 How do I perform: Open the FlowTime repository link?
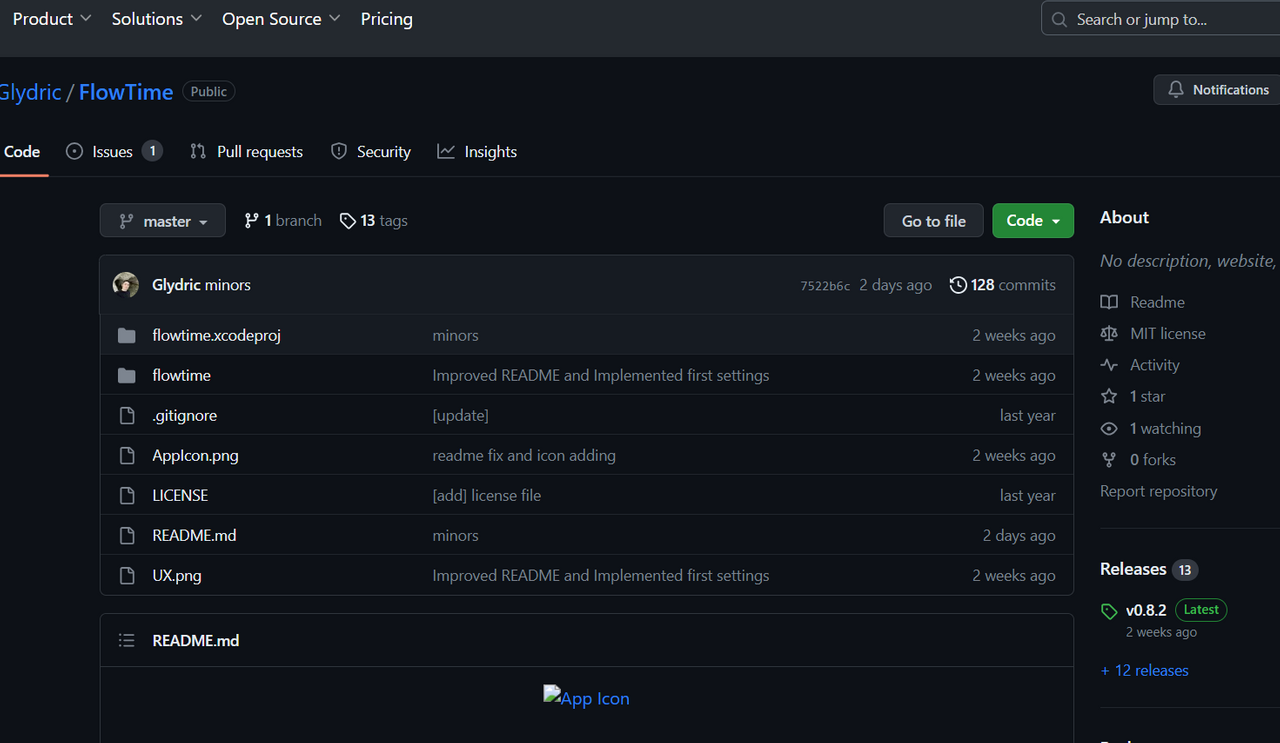126,92
